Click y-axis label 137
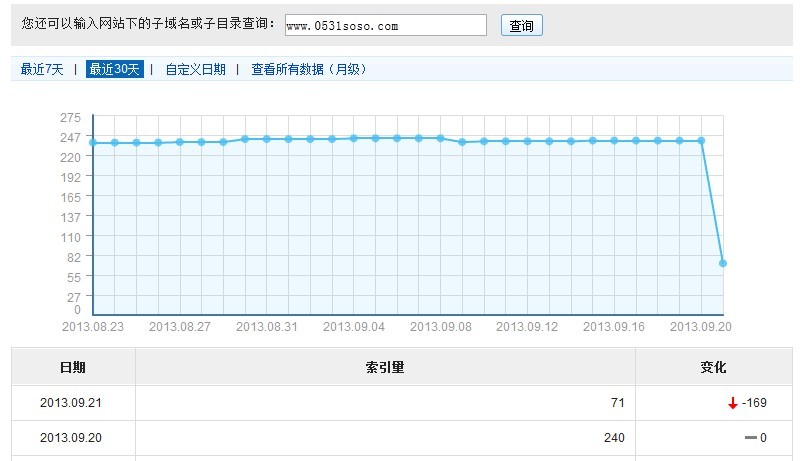 [x=71, y=217]
